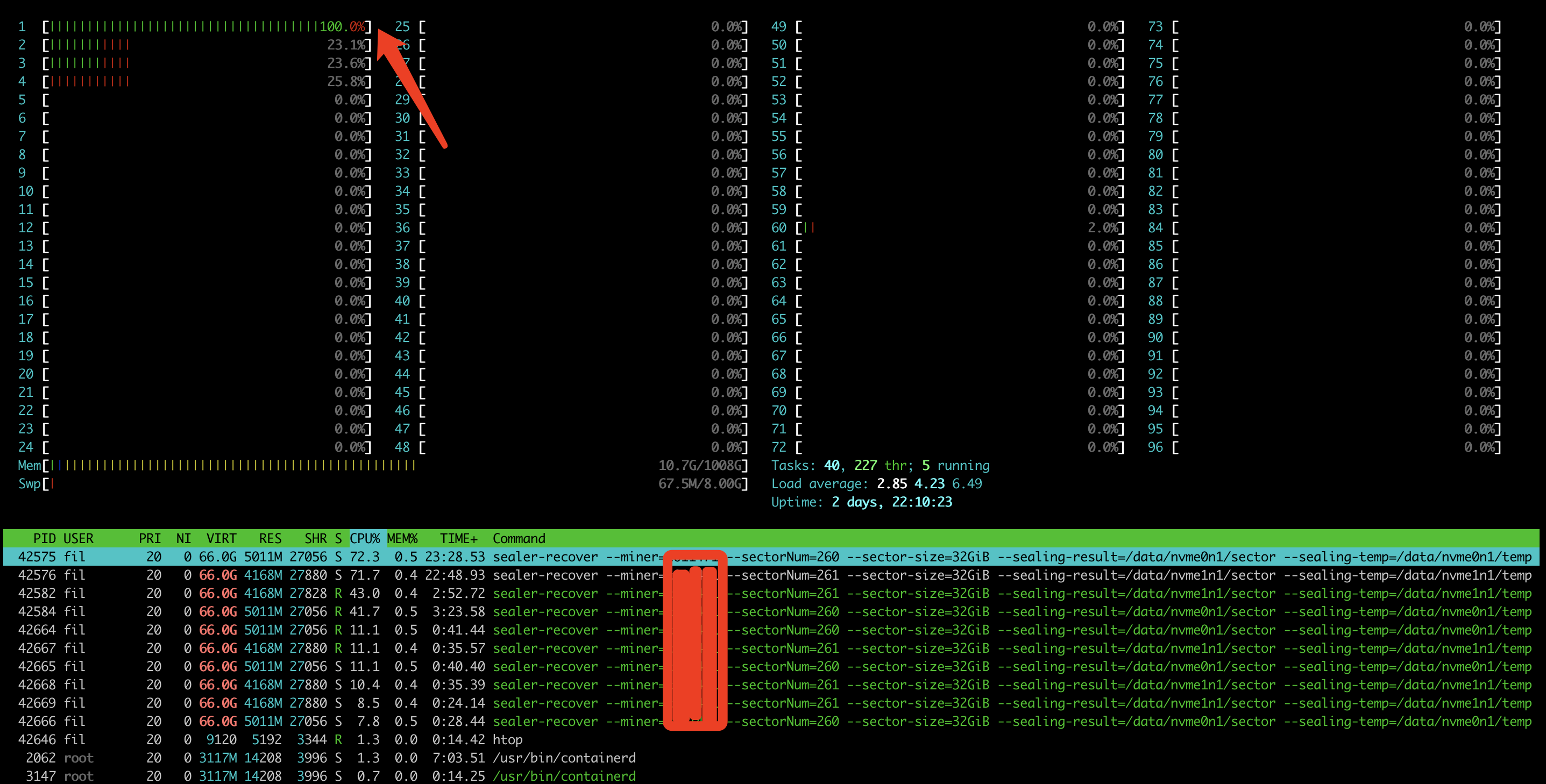Select containerd process row PID 2062

[x=771, y=758]
